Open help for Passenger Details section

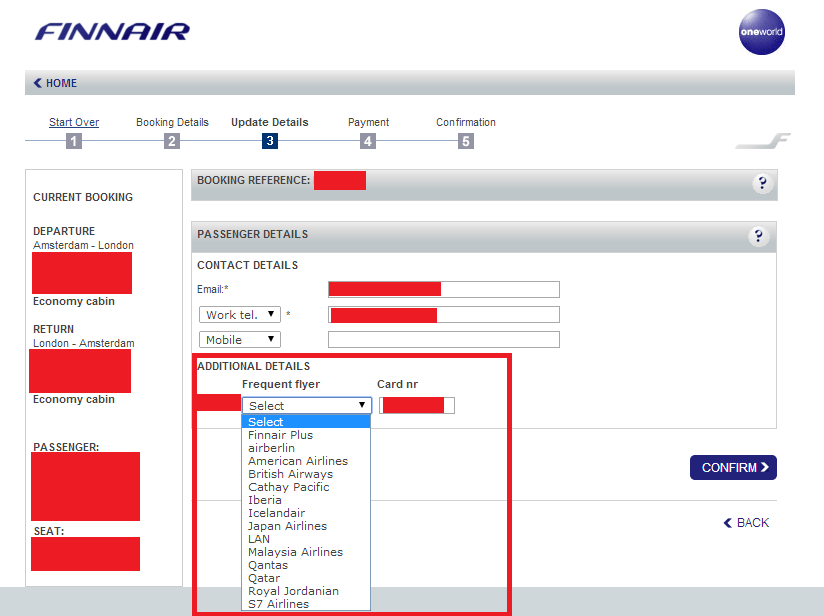pyautogui.click(x=758, y=236)
